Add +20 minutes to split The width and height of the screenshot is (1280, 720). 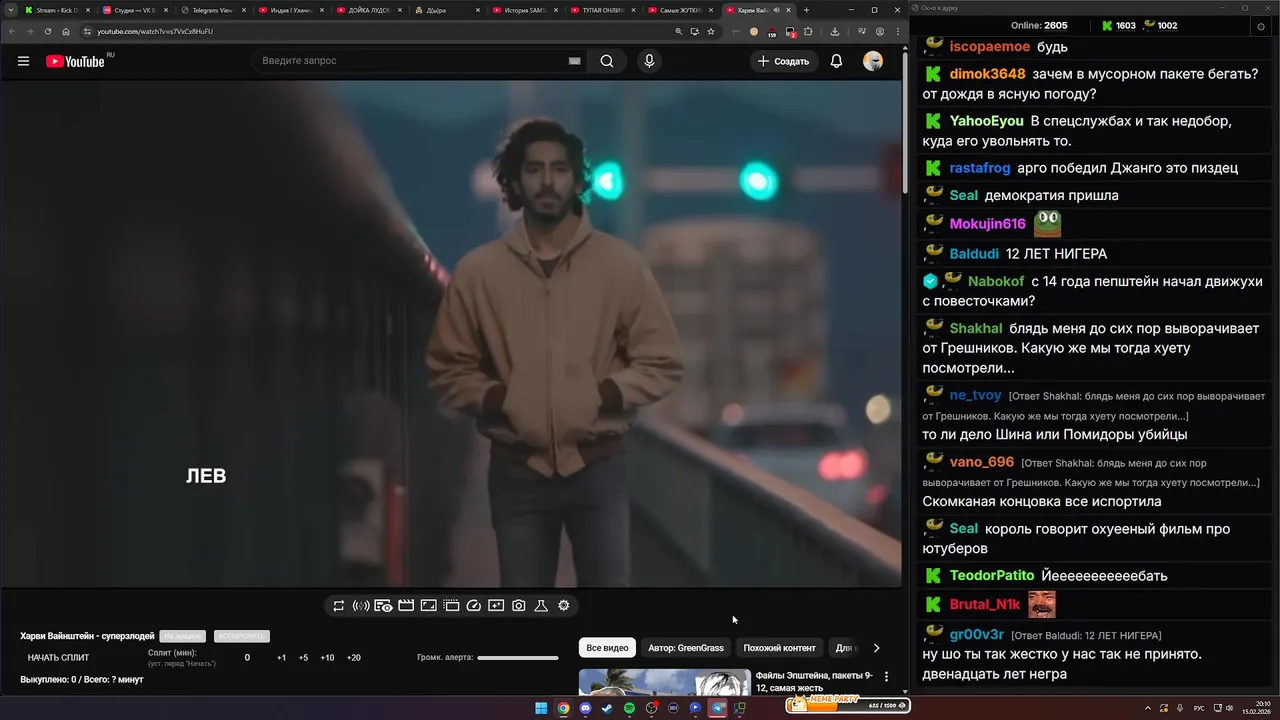pyautogui.click(x=353, y=658)
